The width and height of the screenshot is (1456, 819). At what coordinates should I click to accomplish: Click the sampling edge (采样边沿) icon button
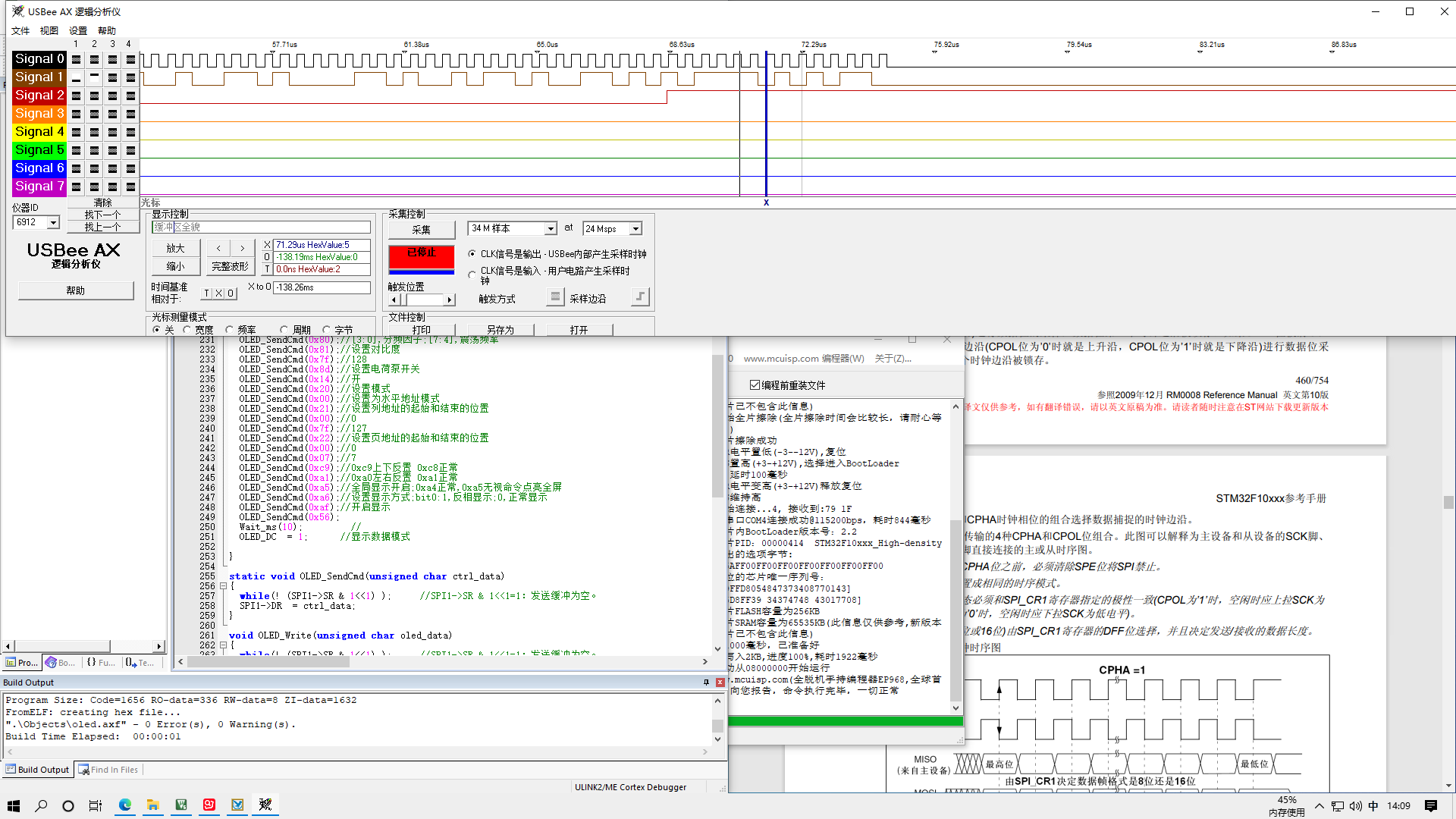click(x=641, y=297)
